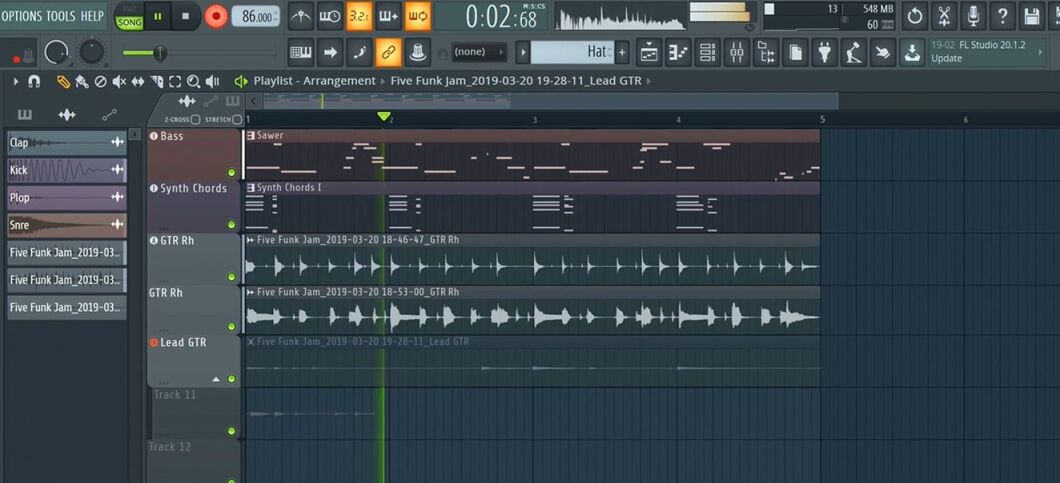Toggle the Synth Chords track mute light

click(231, 225)
